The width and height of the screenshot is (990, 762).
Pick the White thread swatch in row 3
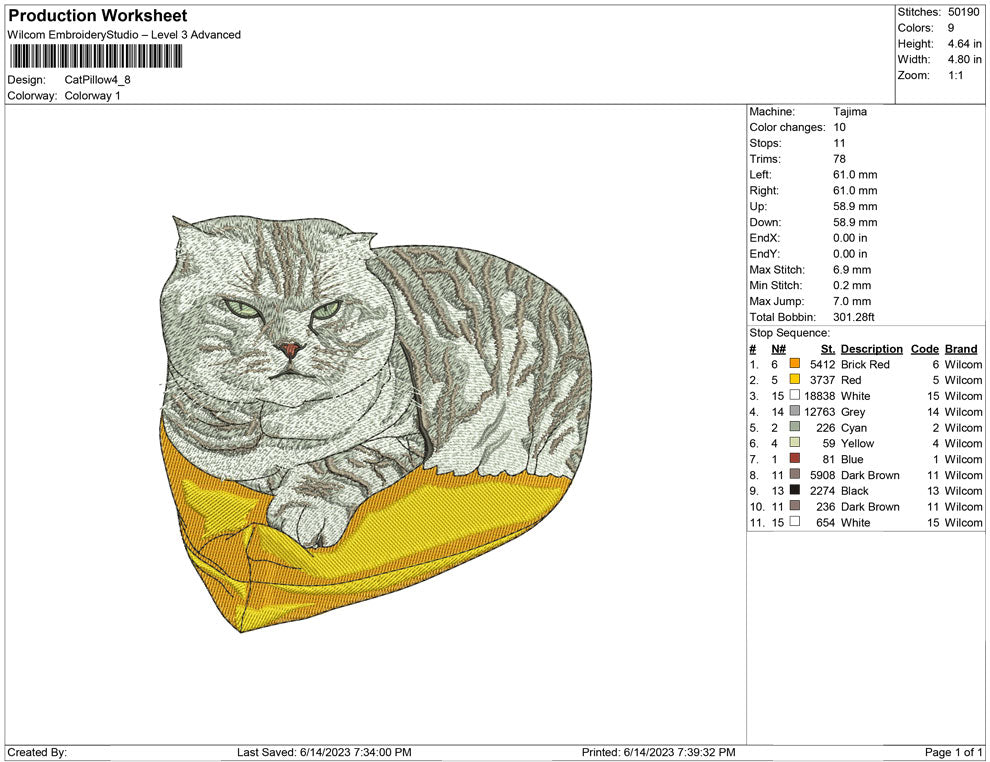[793, 396]
